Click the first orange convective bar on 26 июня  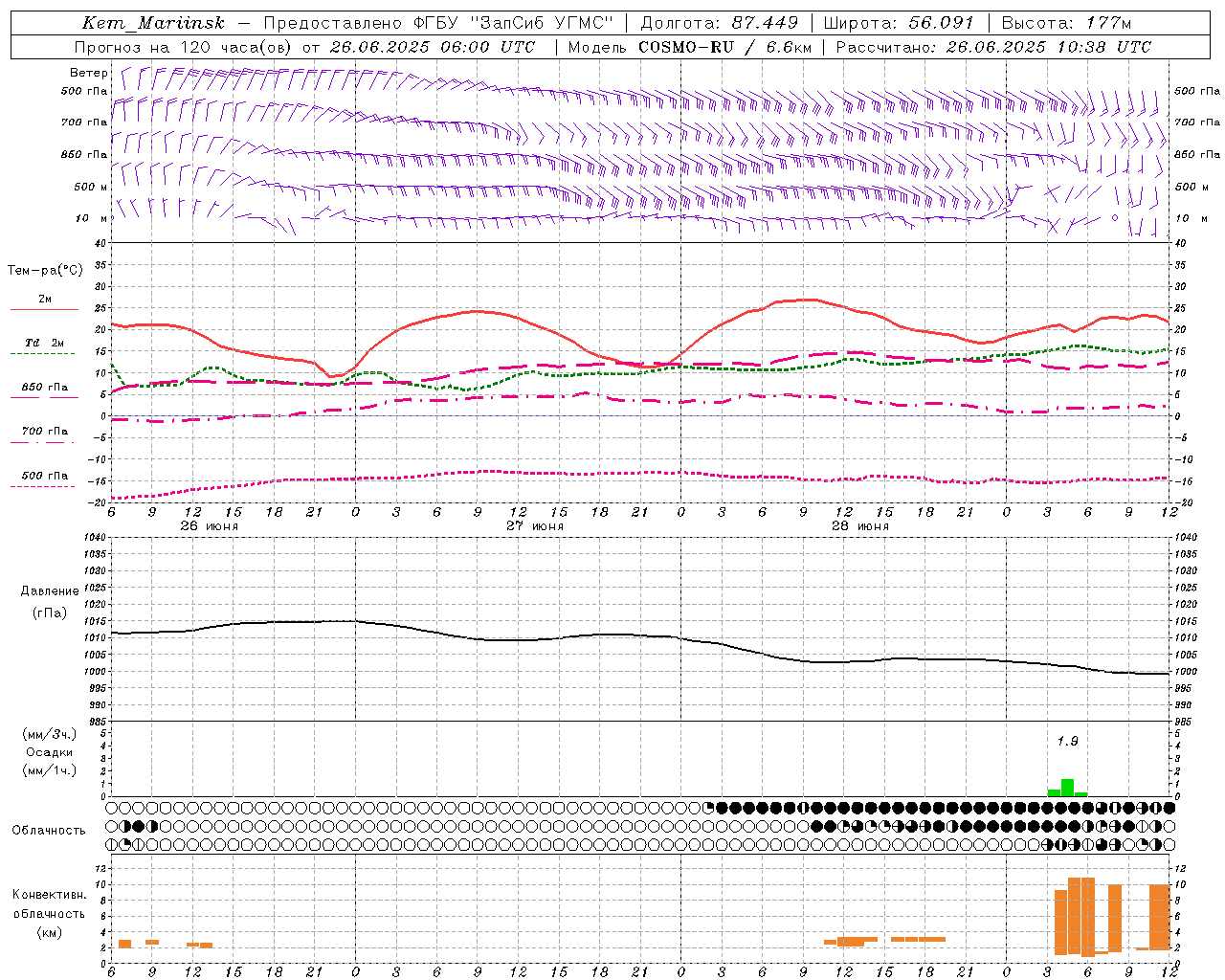coord(124,945)
